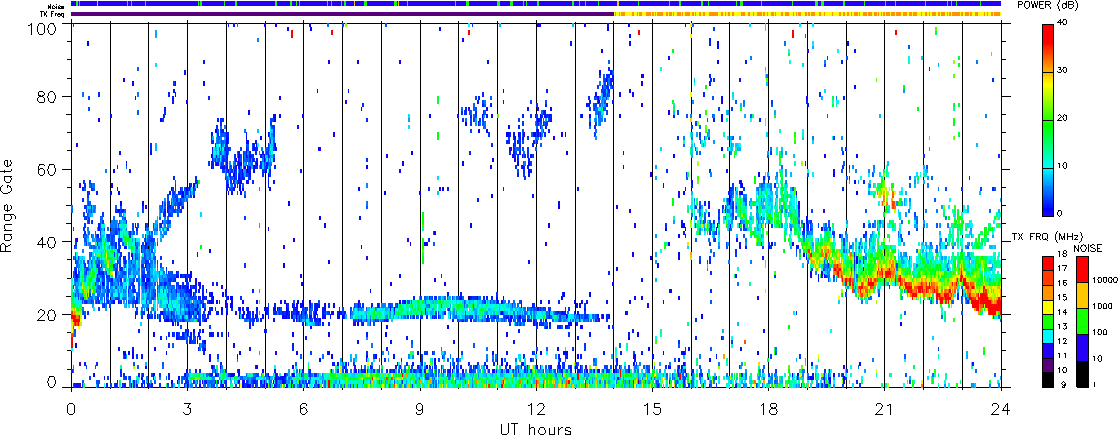Pick the purple 10-11 block of TX FRQ colorbar

click(x=1047, y=365)
